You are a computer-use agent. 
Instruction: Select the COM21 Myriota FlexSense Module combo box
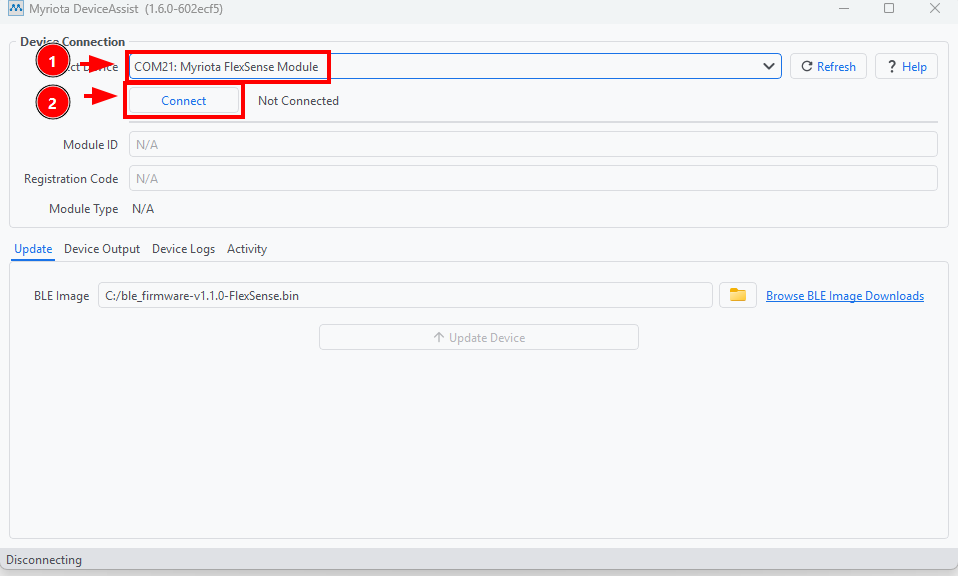click(455, 66)
